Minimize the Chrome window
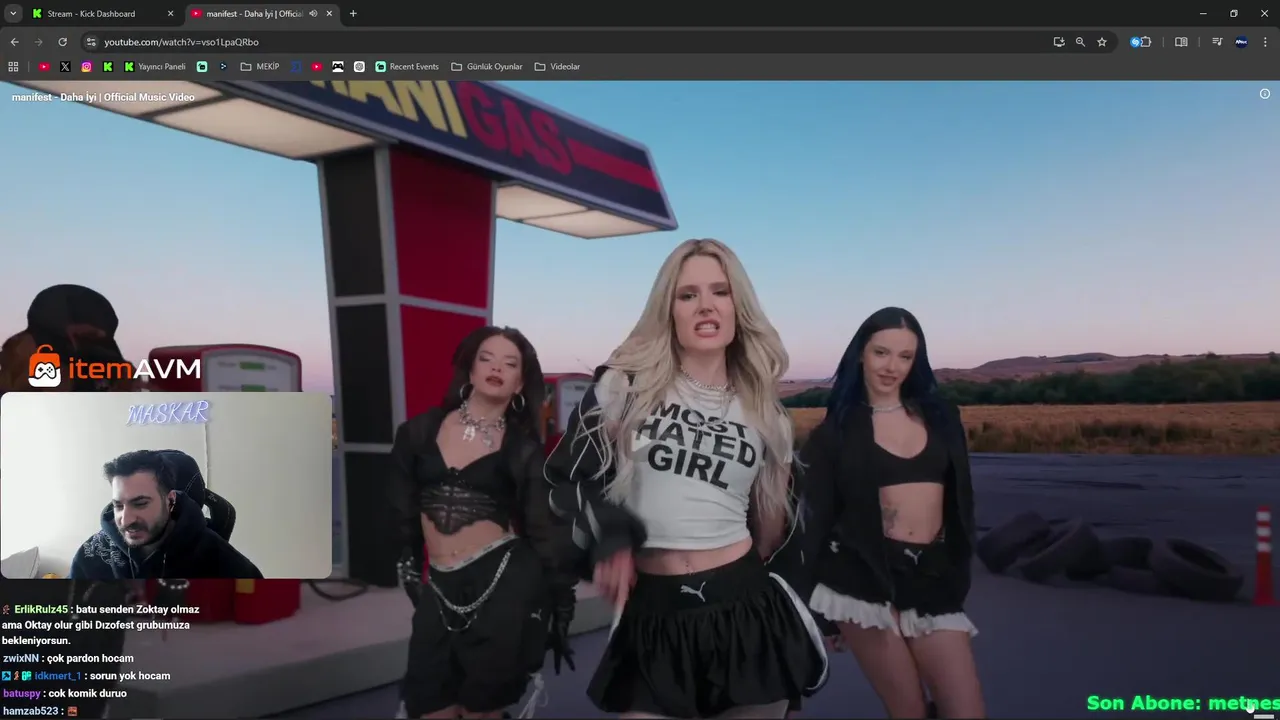This screenshot has width=1280, height=720. tap(1203, 13)
